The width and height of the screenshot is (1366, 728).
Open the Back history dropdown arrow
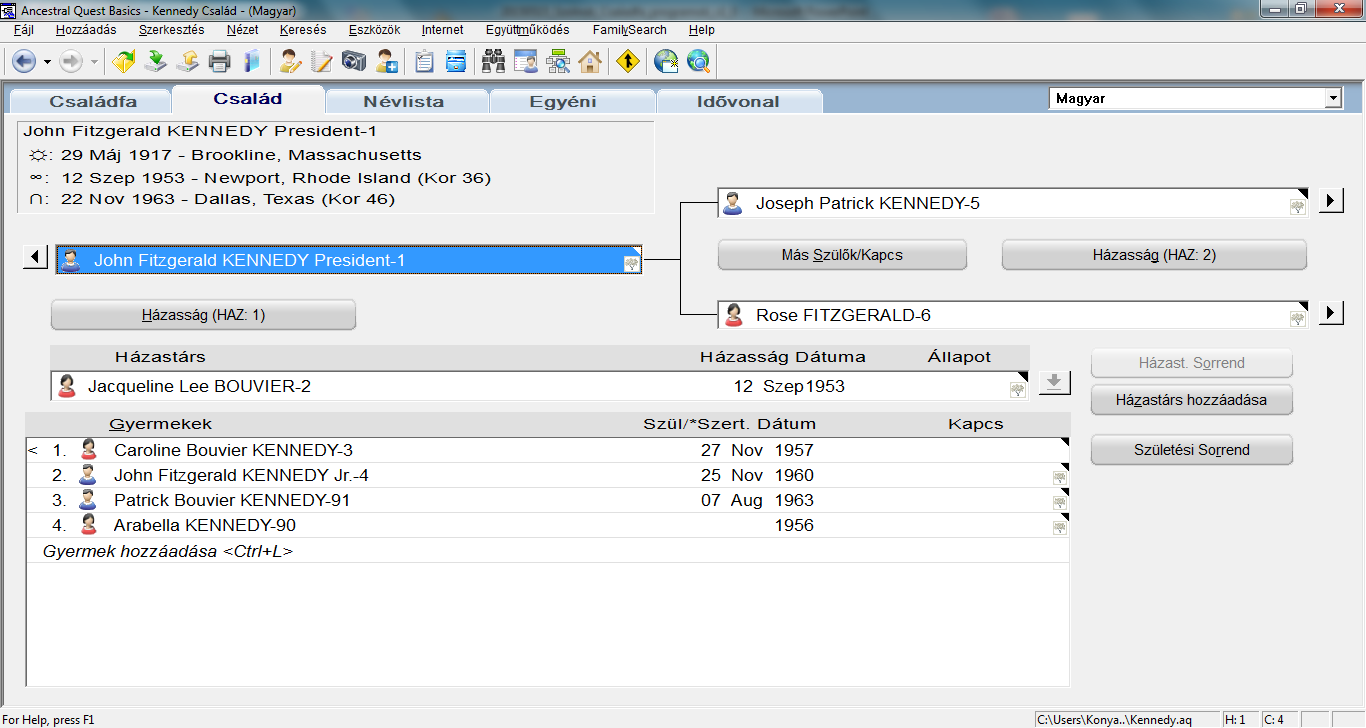(x=47, y=62)
